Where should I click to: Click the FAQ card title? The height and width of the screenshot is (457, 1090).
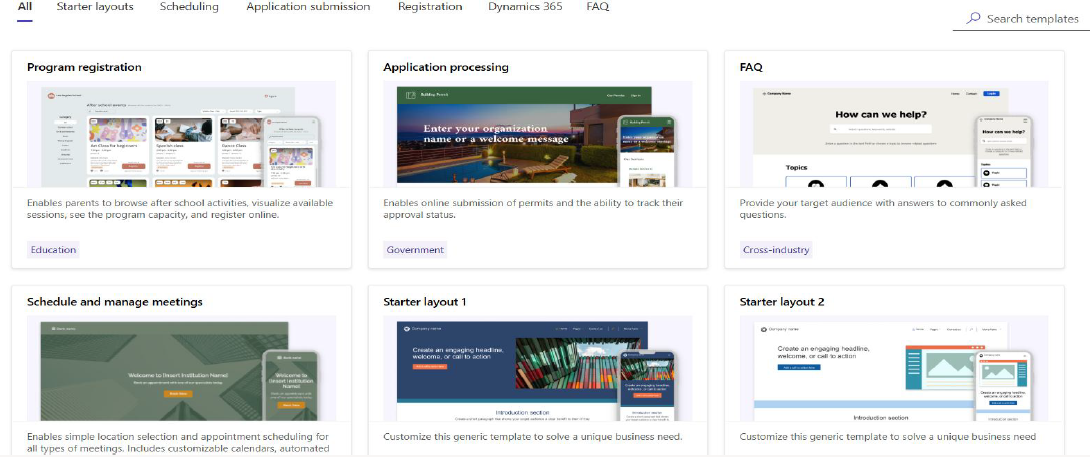[751, 67]
